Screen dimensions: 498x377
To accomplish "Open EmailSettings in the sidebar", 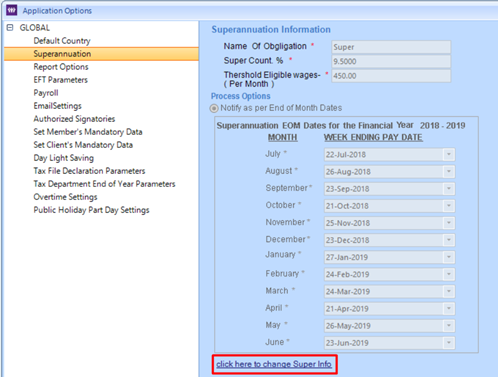I will pyautogui.click(x=57, y=106).
